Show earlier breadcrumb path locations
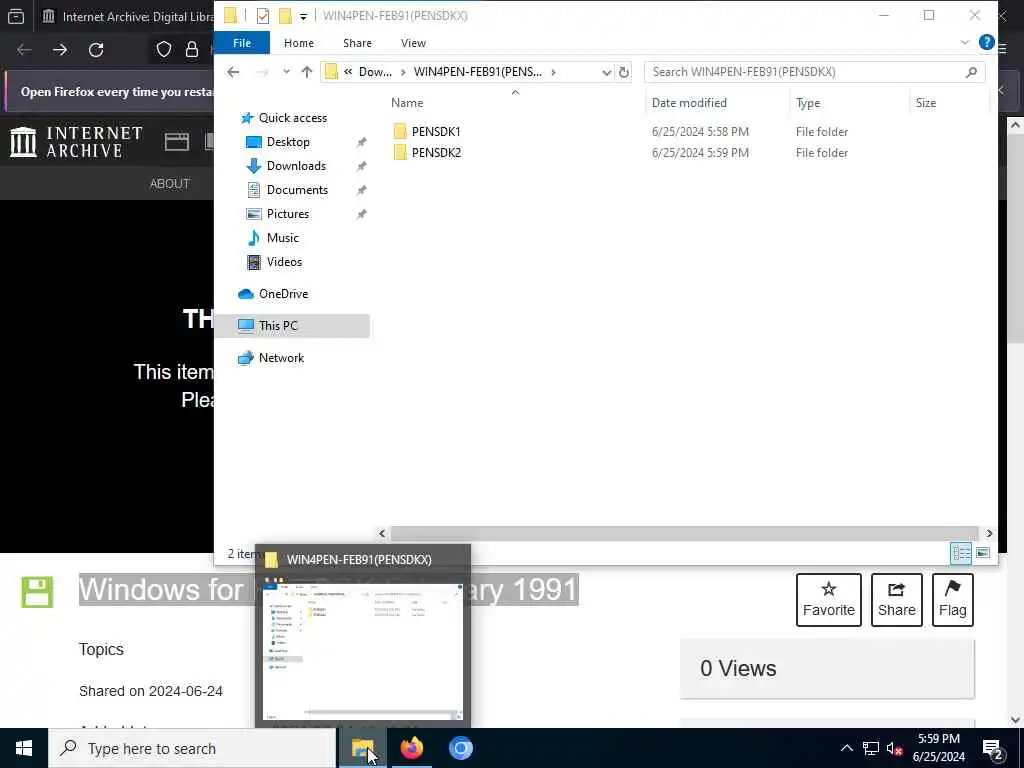1024x768 pixels. (x=348, y=72)
